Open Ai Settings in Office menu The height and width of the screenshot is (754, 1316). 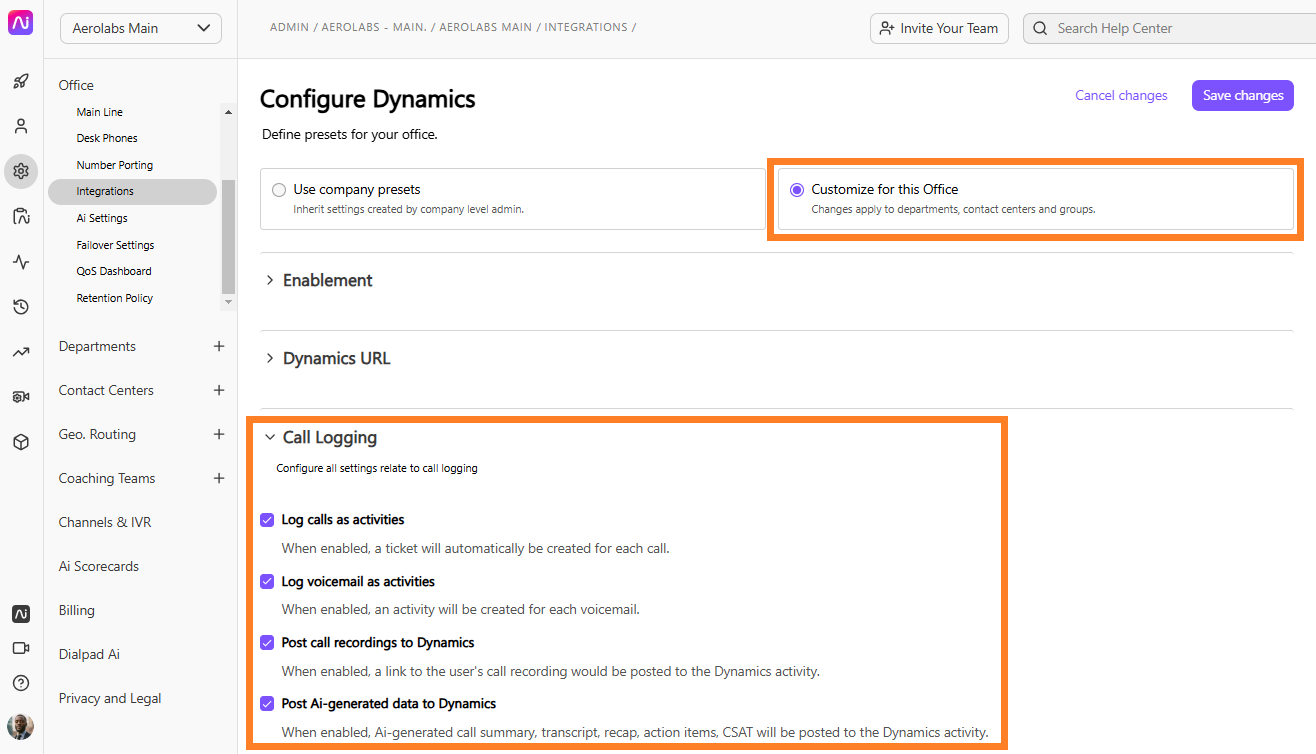(x=102, y=218)
